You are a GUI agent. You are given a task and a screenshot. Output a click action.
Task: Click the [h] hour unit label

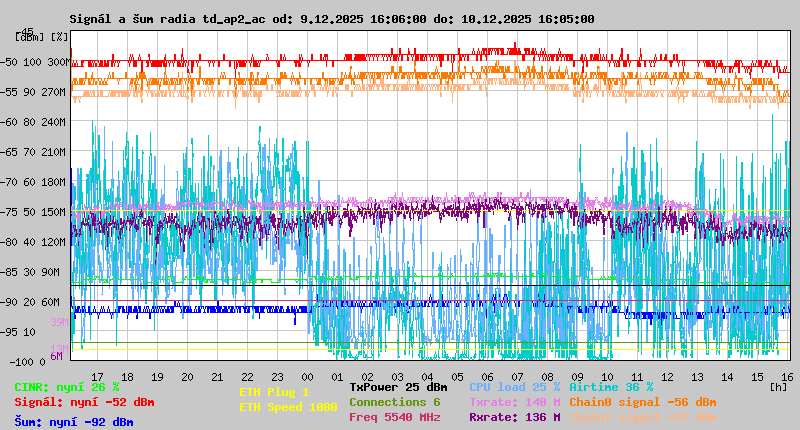pyautogui.click(x=778, y=386)
